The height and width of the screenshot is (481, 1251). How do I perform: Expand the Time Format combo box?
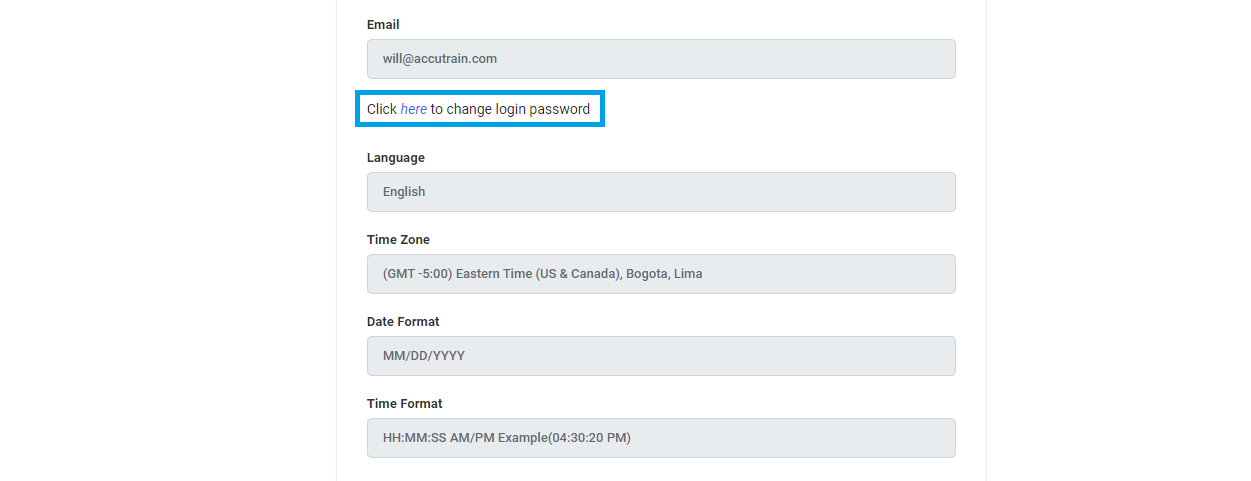coord(660,438)
